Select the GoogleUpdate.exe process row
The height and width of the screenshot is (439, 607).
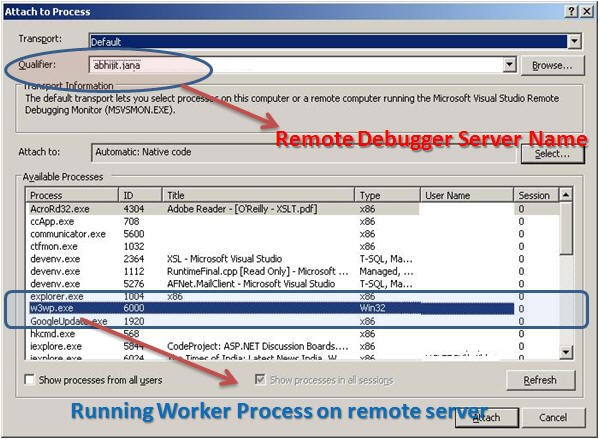pyautogui.click(x=292, y=321)
